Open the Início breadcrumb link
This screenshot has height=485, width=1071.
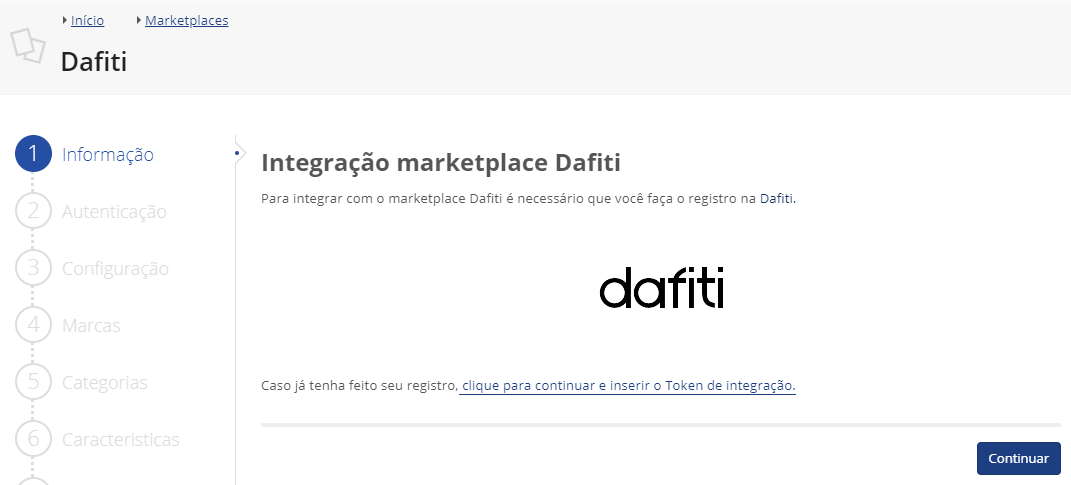[87, 20]
